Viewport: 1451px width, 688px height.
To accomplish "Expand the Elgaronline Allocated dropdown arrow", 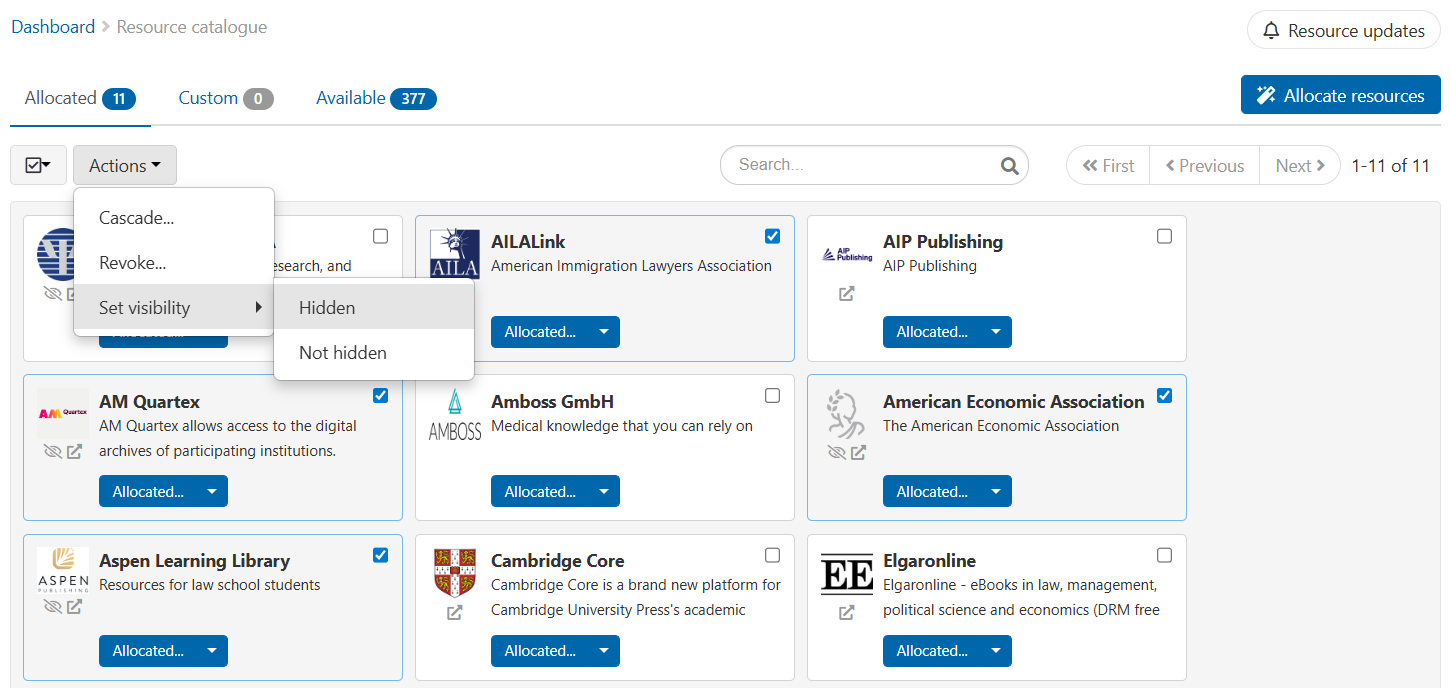I will 996,651.
